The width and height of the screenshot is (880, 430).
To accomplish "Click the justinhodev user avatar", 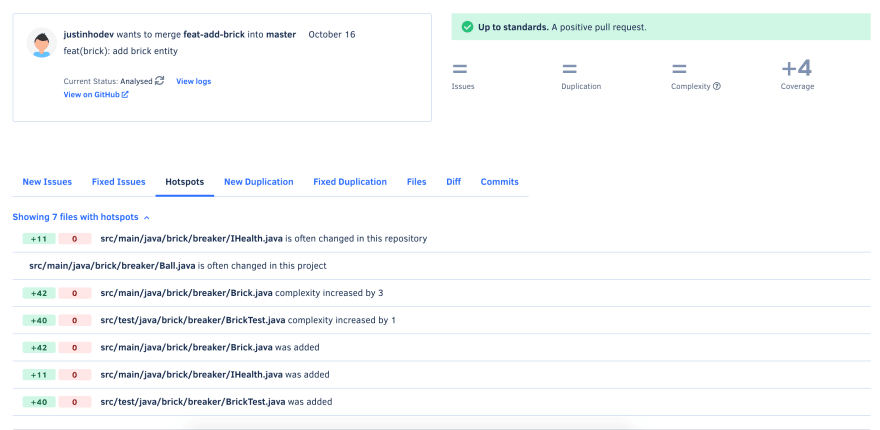I will coord(42,43).
